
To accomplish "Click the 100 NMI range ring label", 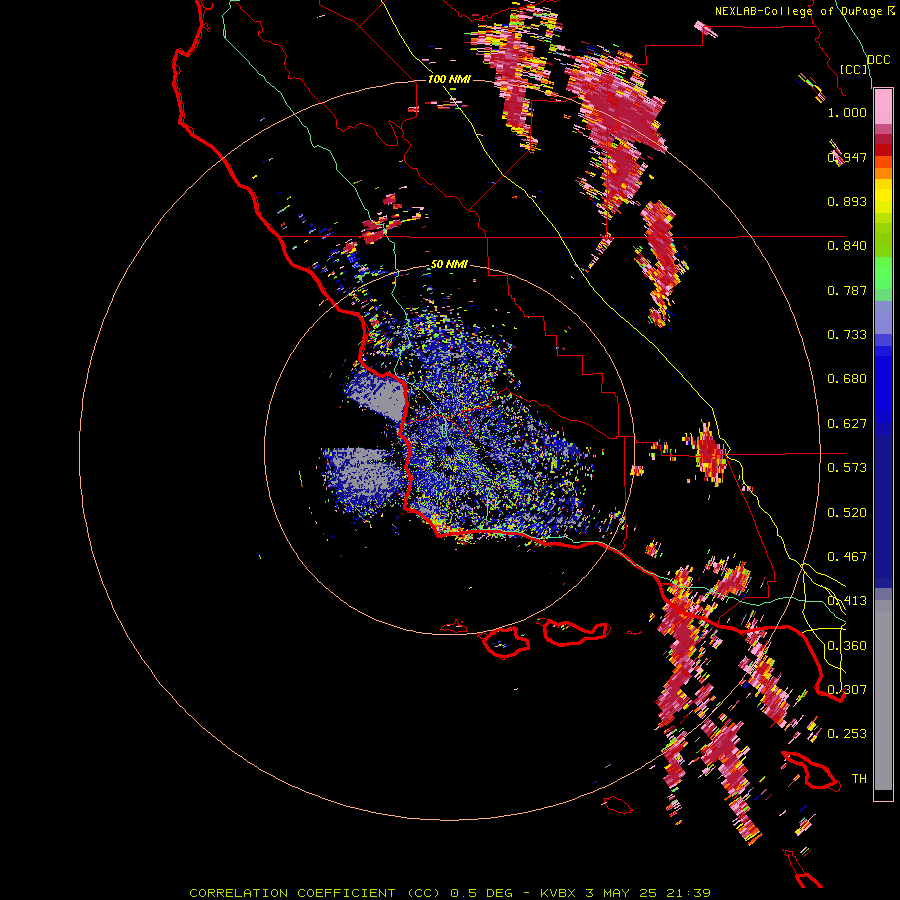I will (449, 79).
